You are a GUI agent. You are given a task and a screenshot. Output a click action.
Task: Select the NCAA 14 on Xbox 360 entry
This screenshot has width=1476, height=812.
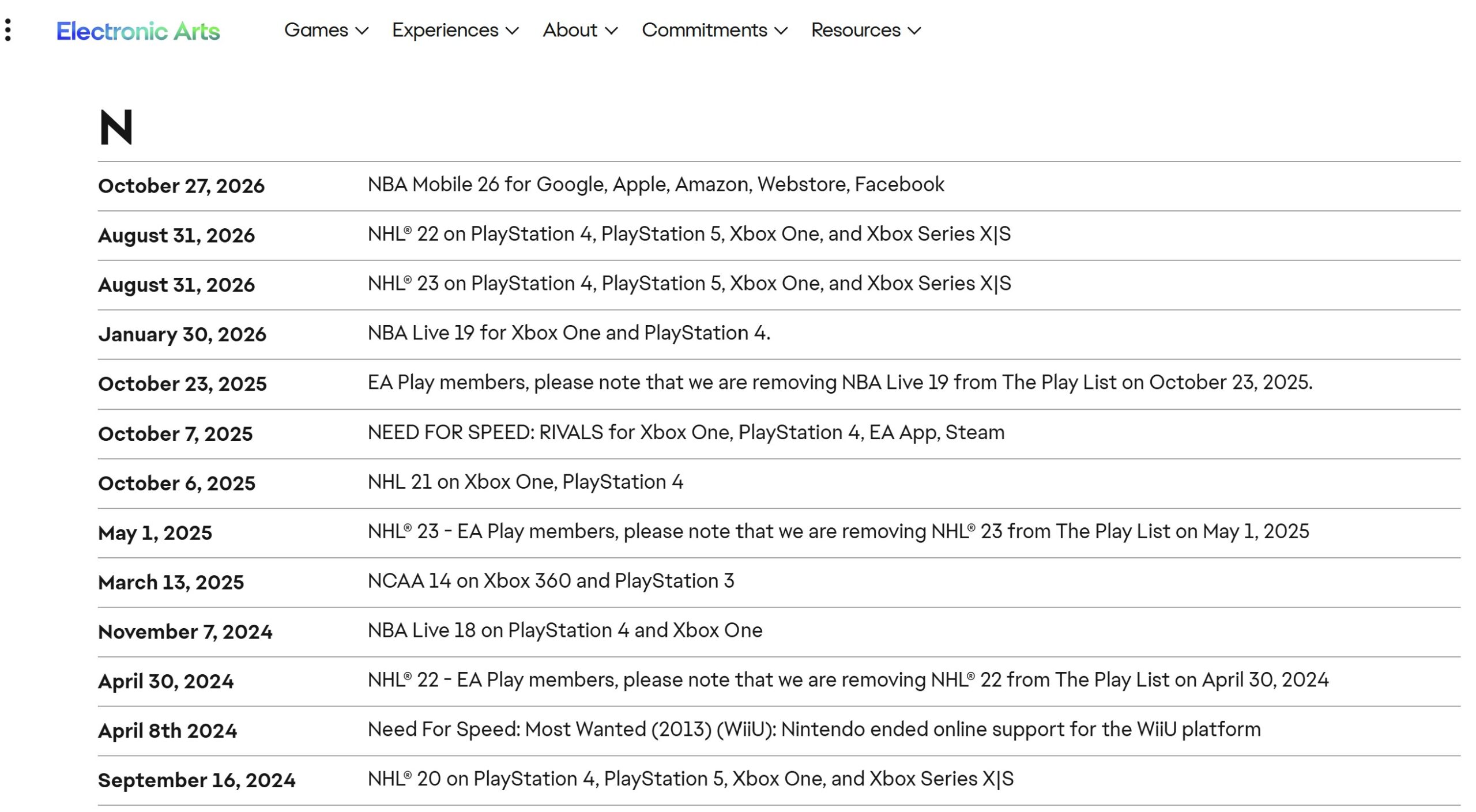pos(551,581)
